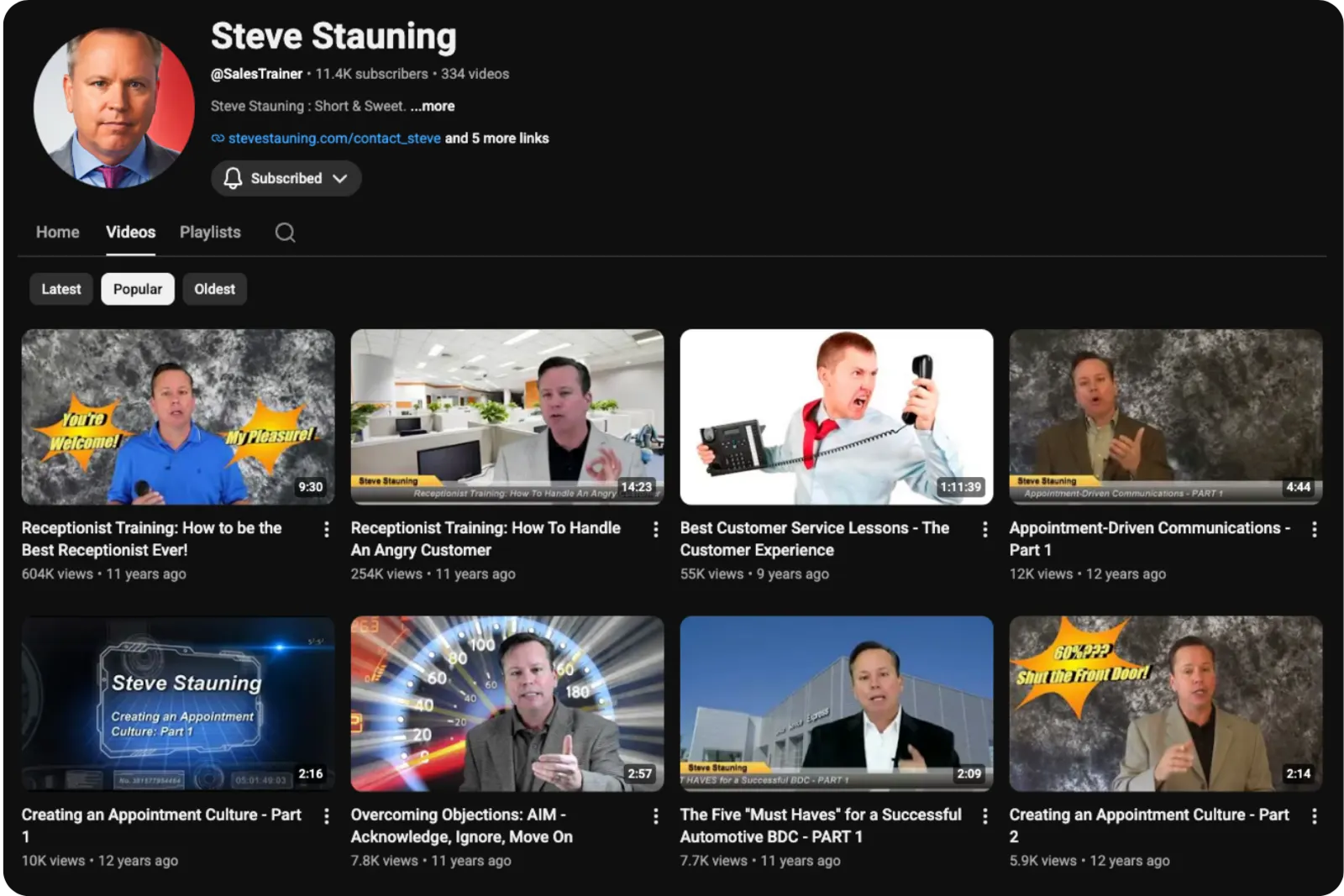The height and width of the screenshot is (896, 1344).
Task: Open title 'Receptionist Training: How To Handle An Angry Customer'
Action: click(x=486, y=539)
